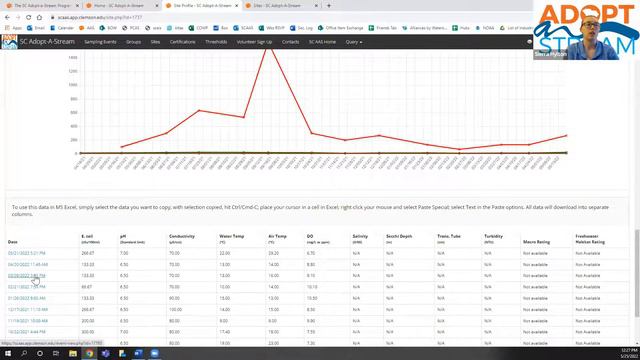
Task: Click the taskbar clock
Action: [x=629, y=353]
